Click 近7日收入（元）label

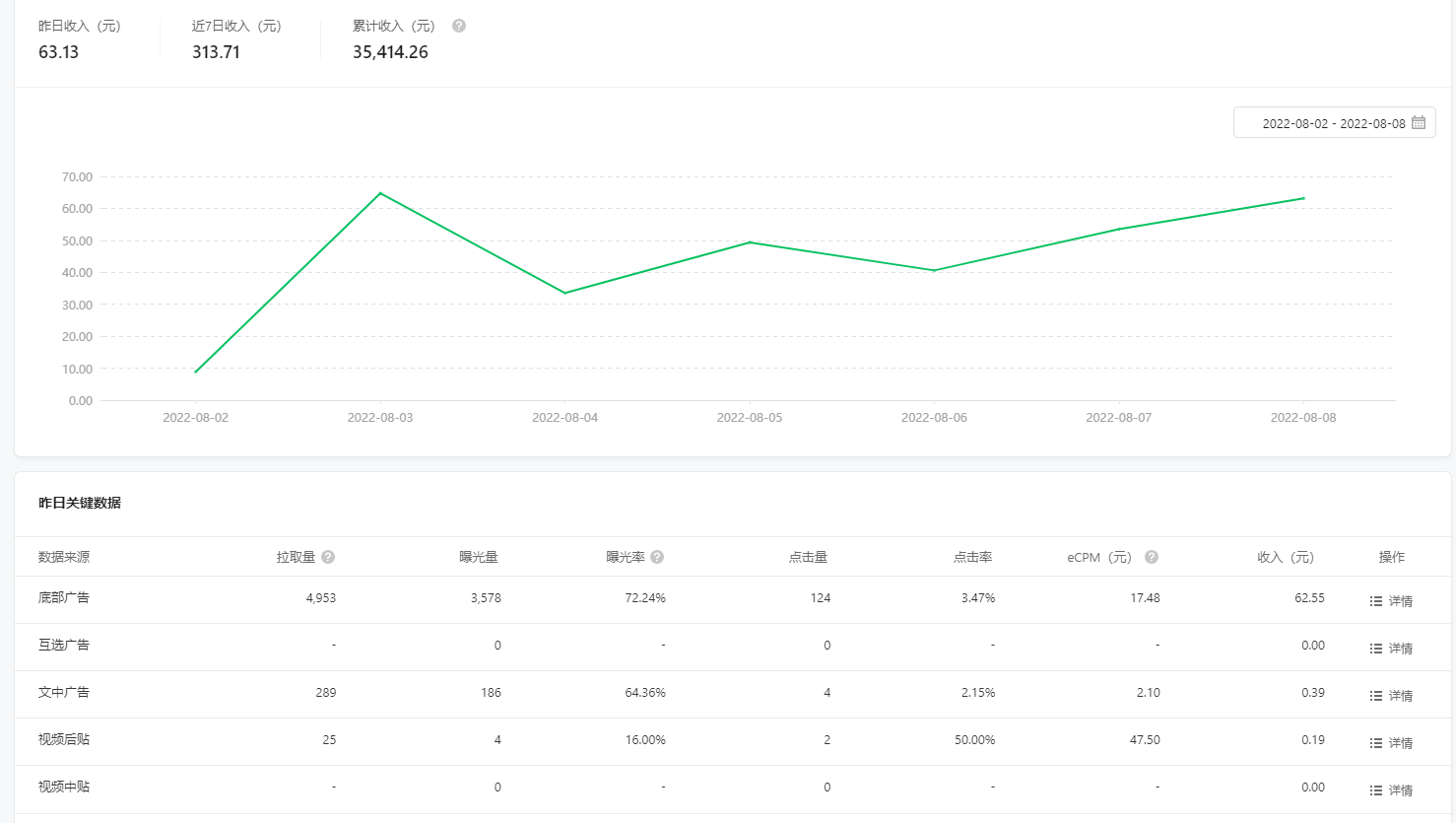(236, 26)
